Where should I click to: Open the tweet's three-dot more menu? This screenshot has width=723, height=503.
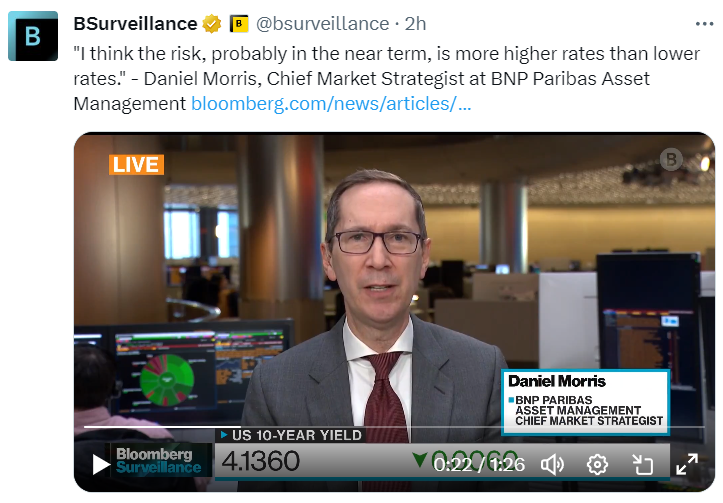704,24
